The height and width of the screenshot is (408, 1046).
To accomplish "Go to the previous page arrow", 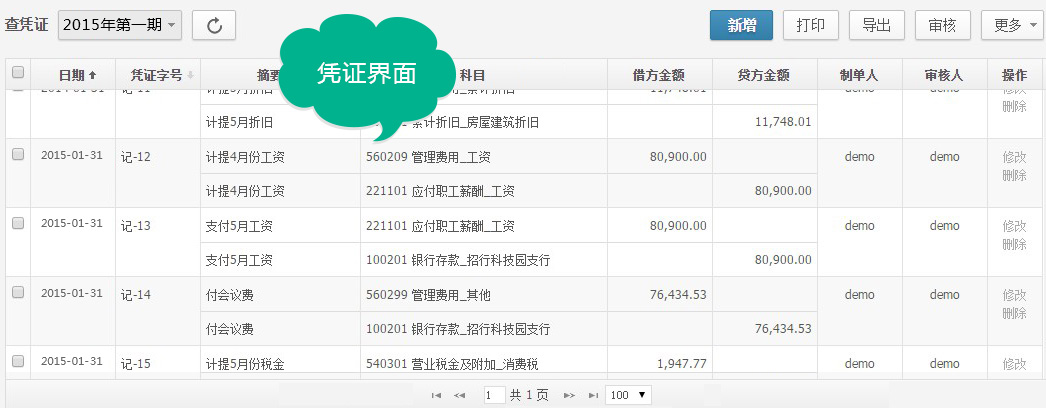I will pos(460,395).
